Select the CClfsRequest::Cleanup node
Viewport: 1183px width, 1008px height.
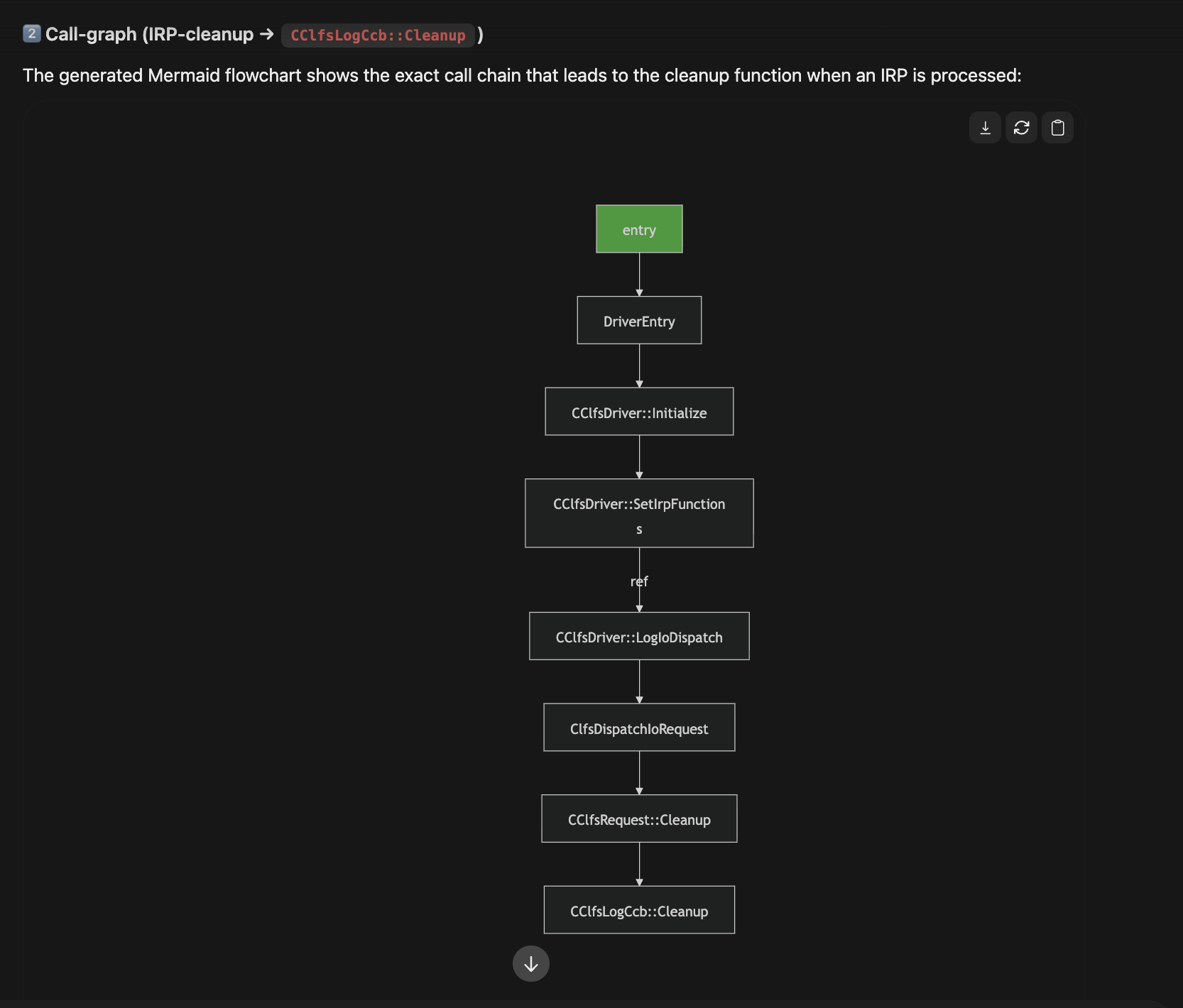(639, 819)
